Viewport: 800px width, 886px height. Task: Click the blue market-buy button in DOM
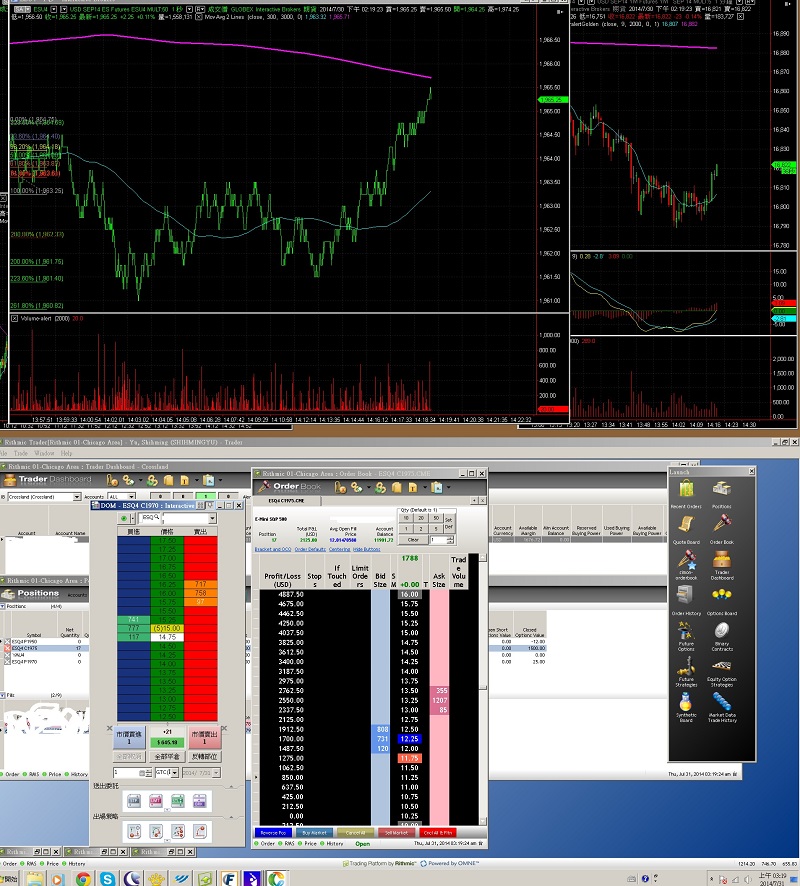(129, 737)
